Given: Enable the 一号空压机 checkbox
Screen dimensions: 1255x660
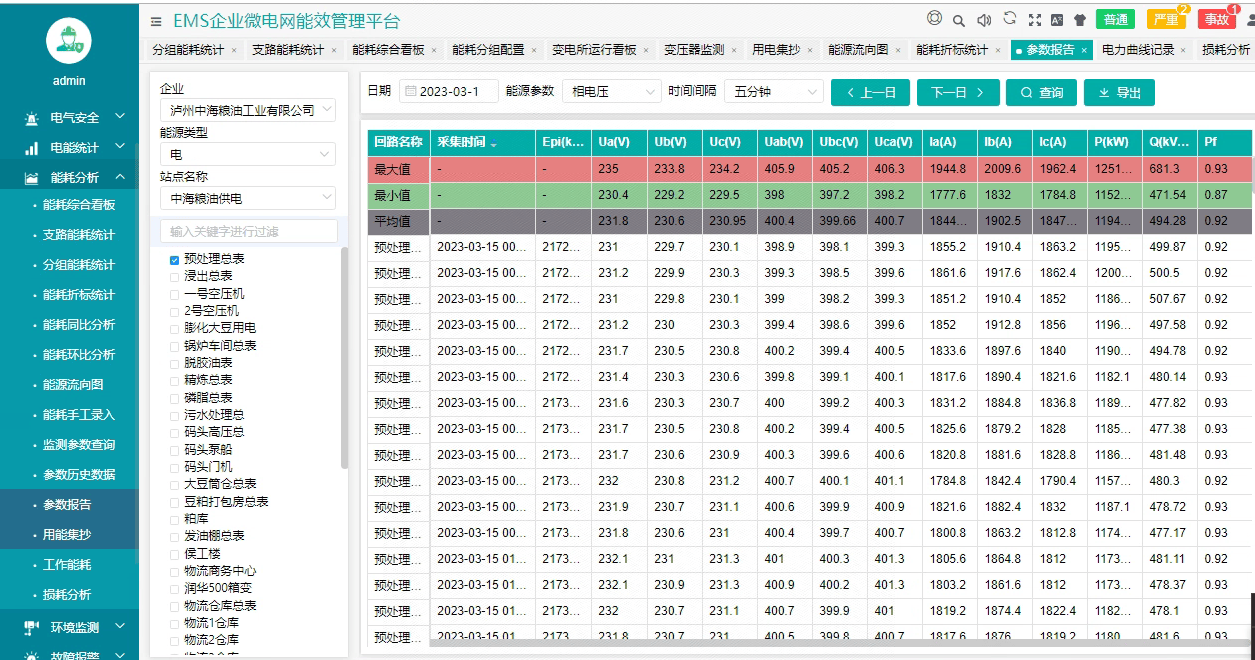Looking at the screenshot, I should click(174, 295).
